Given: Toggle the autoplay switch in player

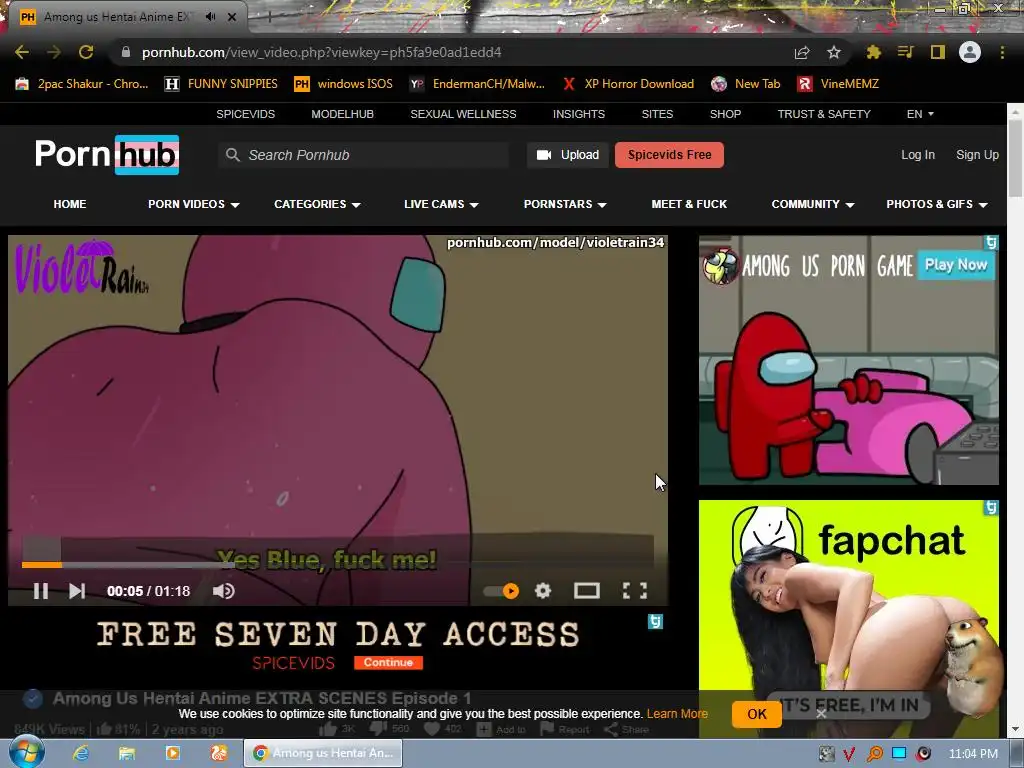Looking at the screenshot, I should 502,591.
